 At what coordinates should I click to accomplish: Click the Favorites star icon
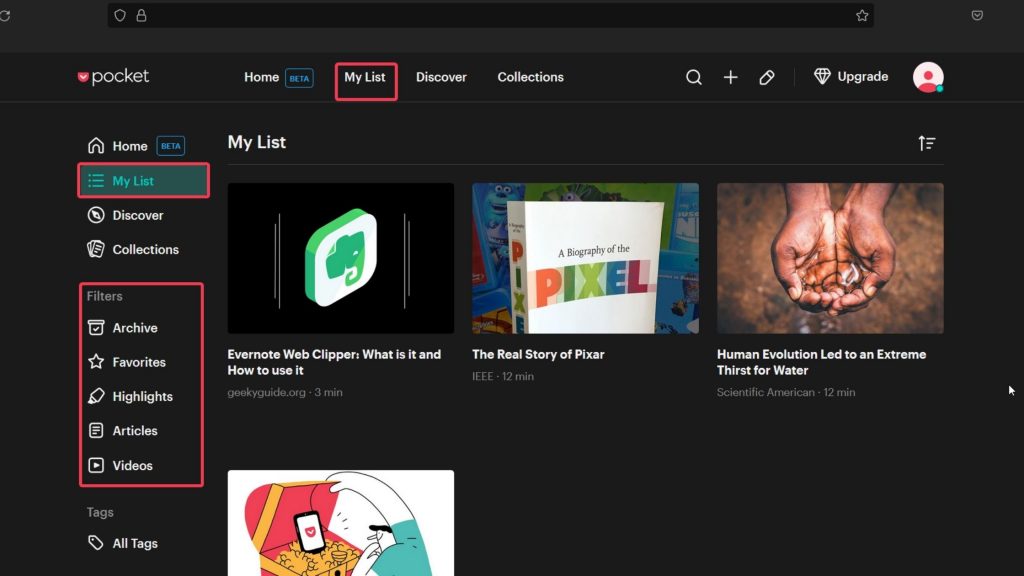[96, 362]
